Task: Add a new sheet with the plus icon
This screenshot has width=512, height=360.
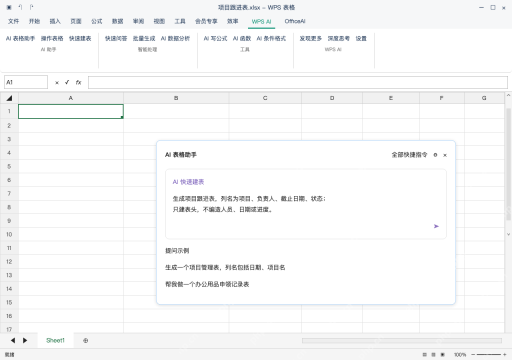Action: point(86,341)
